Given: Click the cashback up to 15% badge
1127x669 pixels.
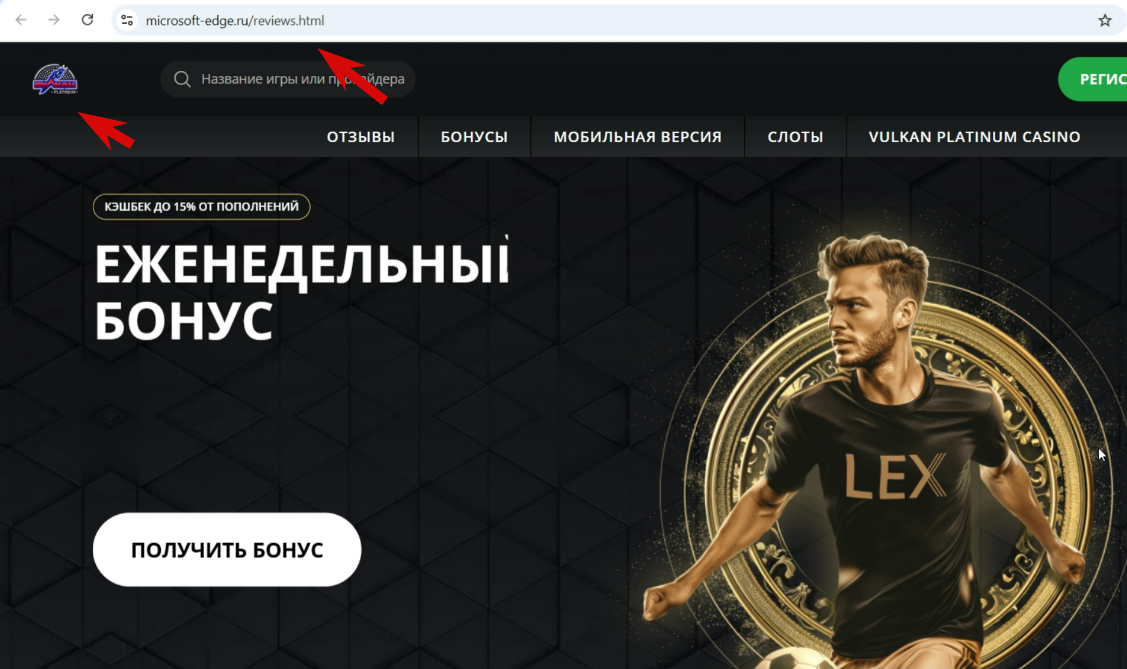Looking at the screenshot, I should [201, 207].
